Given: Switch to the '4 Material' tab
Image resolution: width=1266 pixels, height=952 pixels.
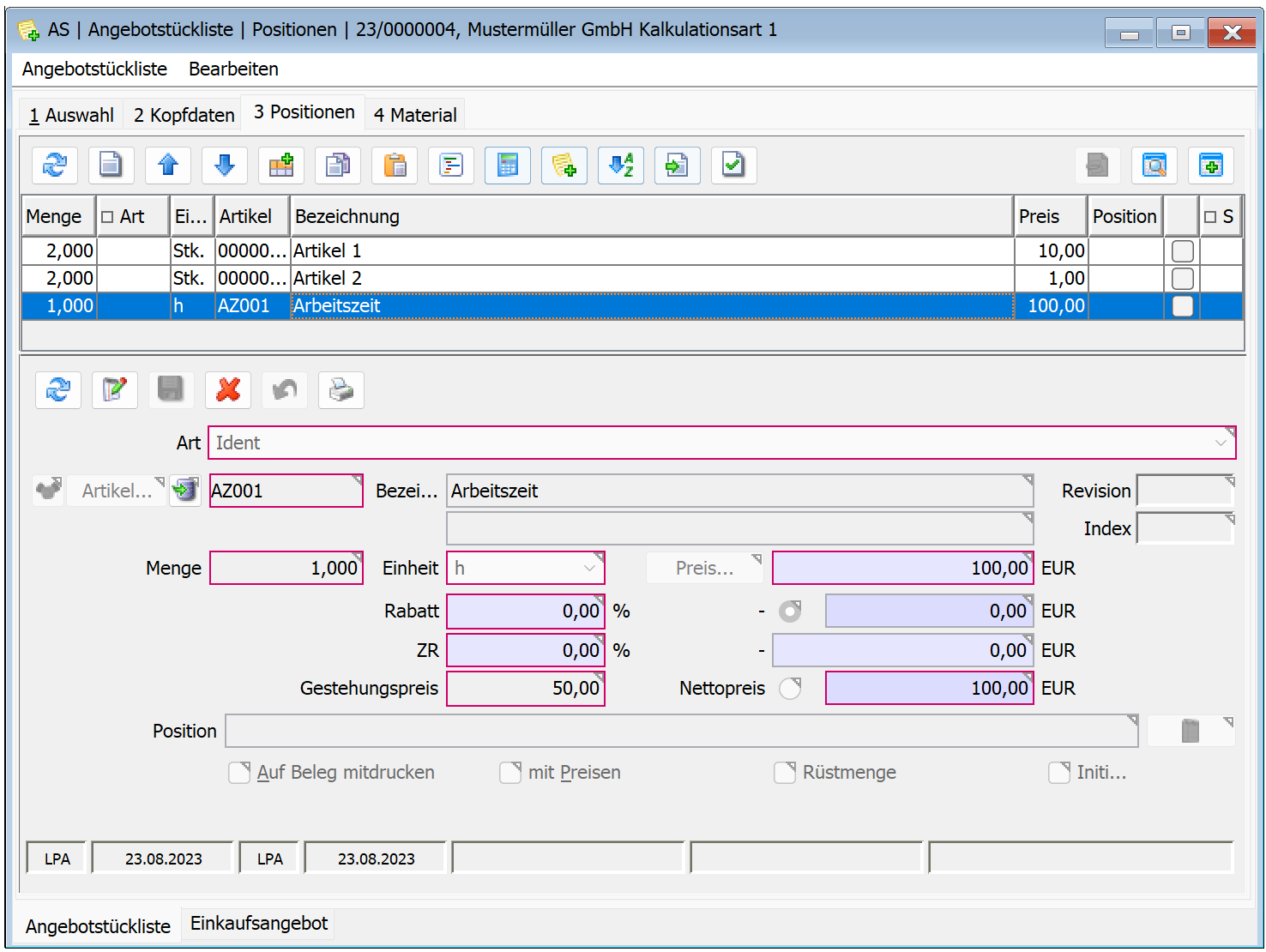Looking at the screenshot, I should click(415, 115).
